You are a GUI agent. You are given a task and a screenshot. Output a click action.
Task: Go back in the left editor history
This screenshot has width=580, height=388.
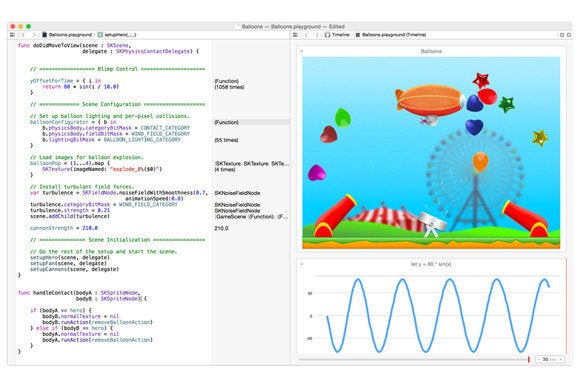pos(23,35)
